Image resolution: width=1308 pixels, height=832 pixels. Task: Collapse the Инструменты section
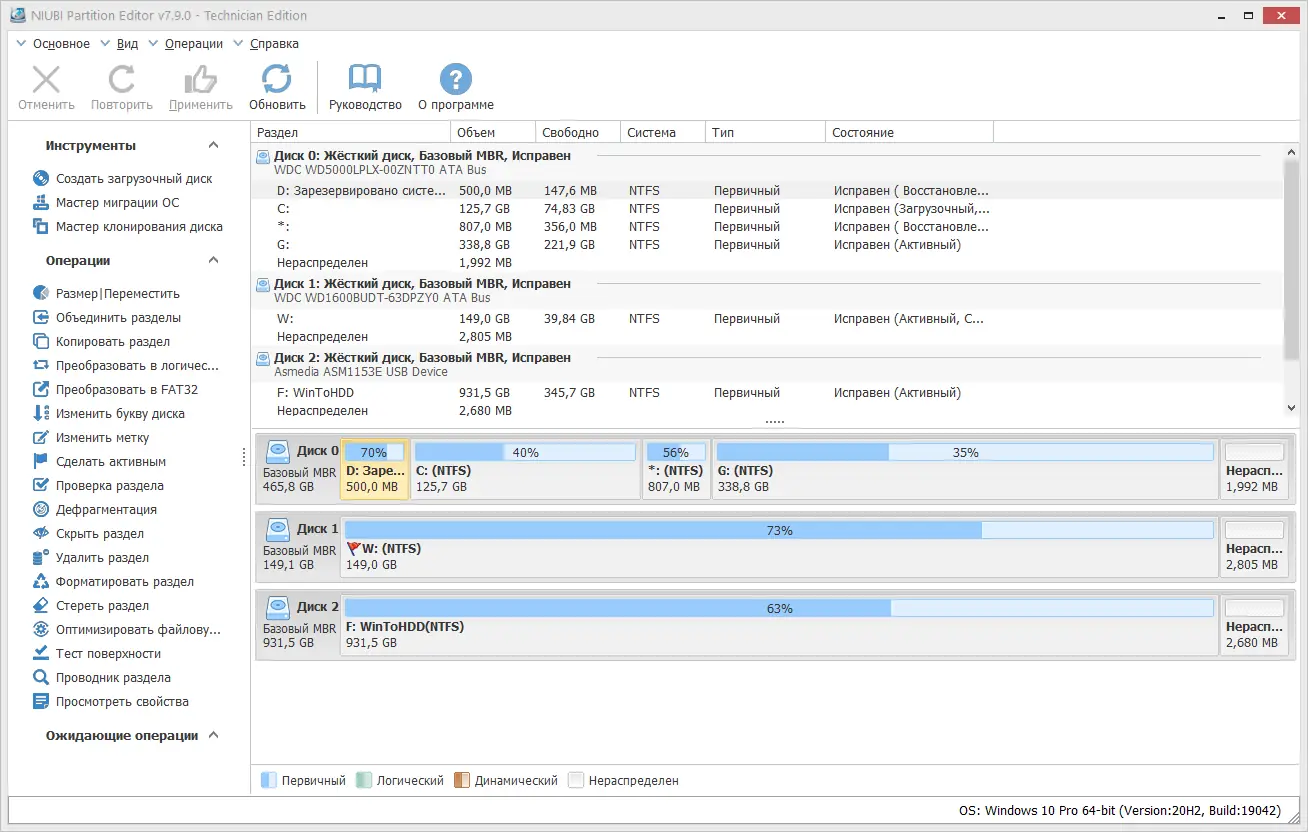[212, 145]
